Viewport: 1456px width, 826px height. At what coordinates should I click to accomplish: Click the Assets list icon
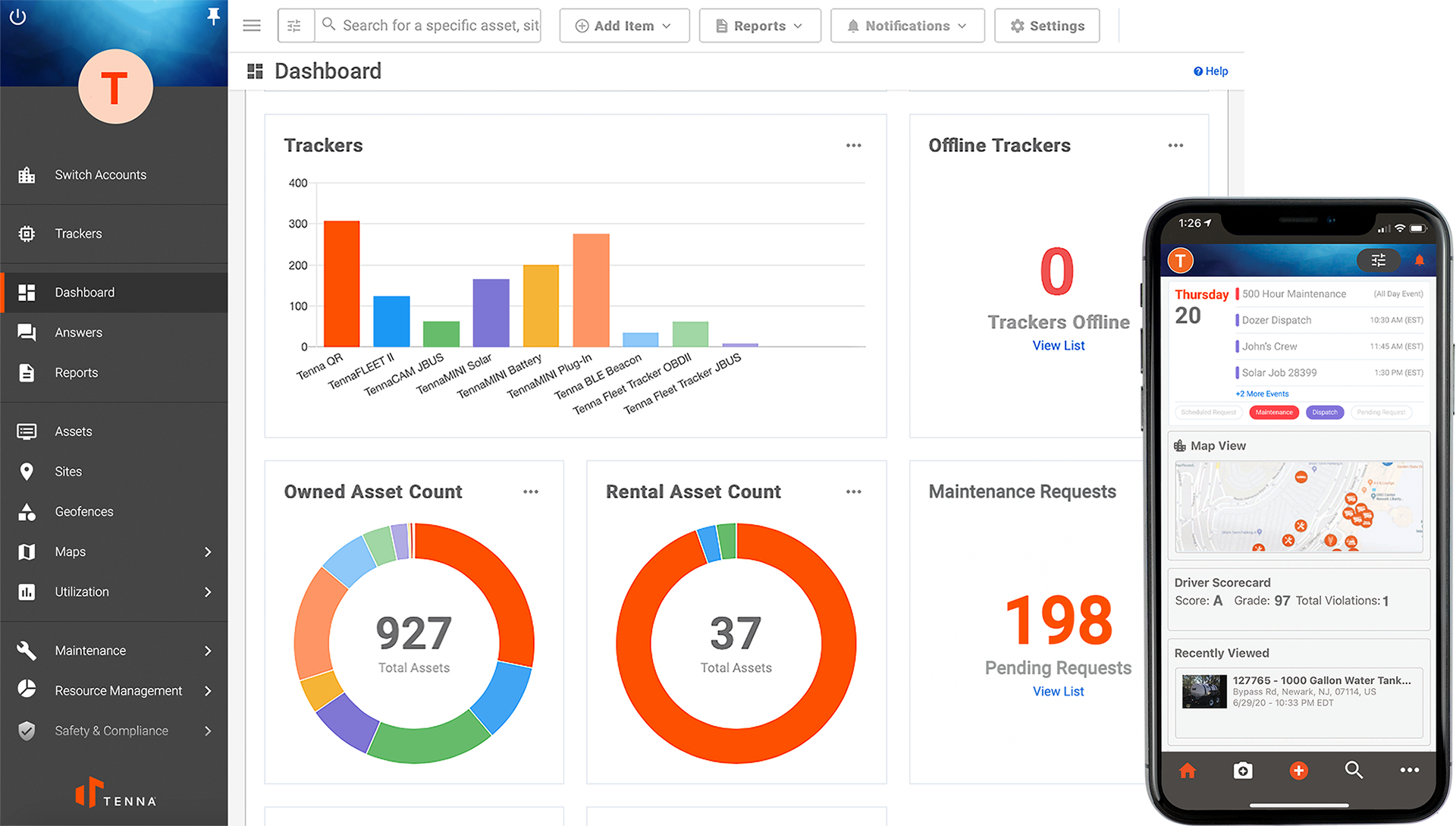[x=27, y=432]
